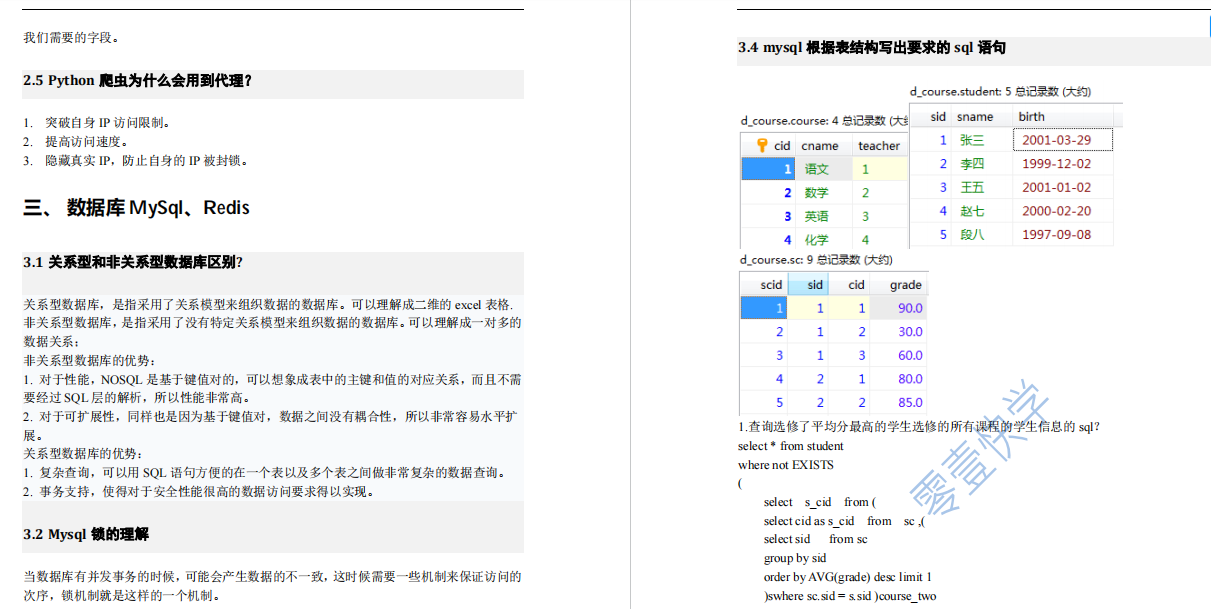
Task: Select student name cell "李四"
Action: pyautogui.click(x=972, y=164)
